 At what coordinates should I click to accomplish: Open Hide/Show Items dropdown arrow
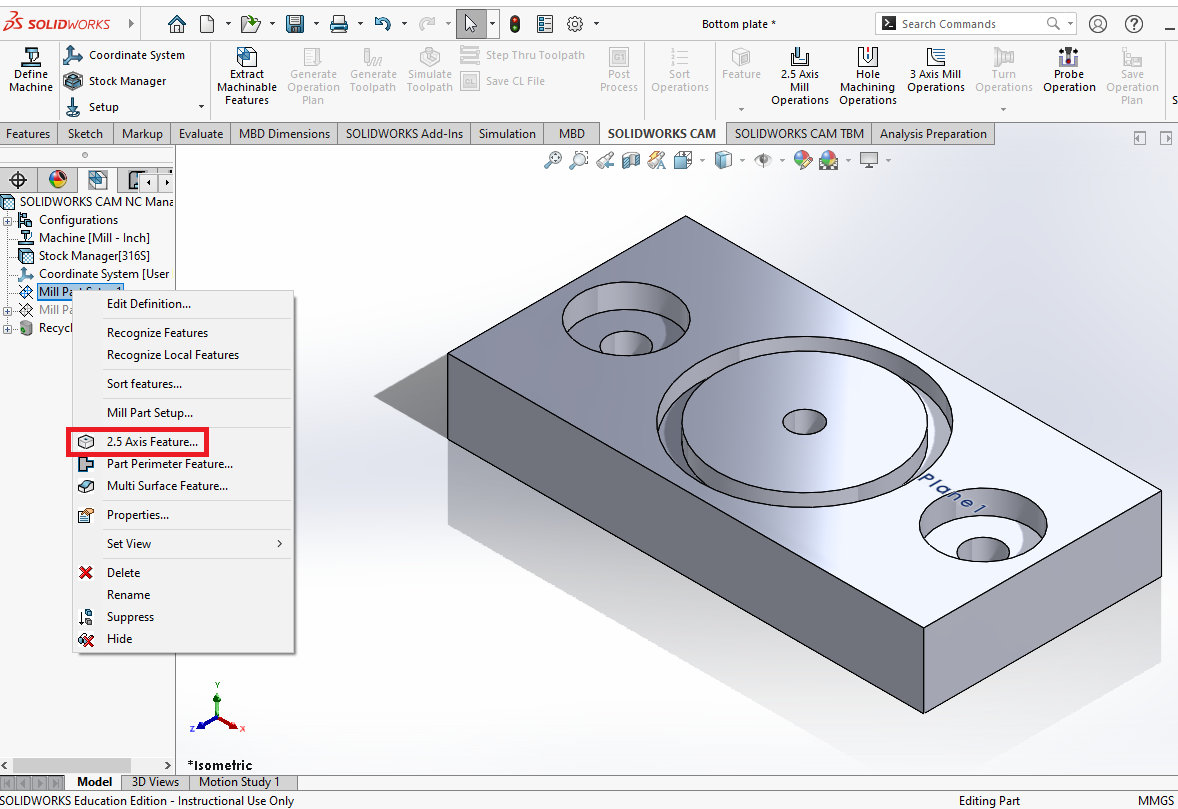(781, 160)
